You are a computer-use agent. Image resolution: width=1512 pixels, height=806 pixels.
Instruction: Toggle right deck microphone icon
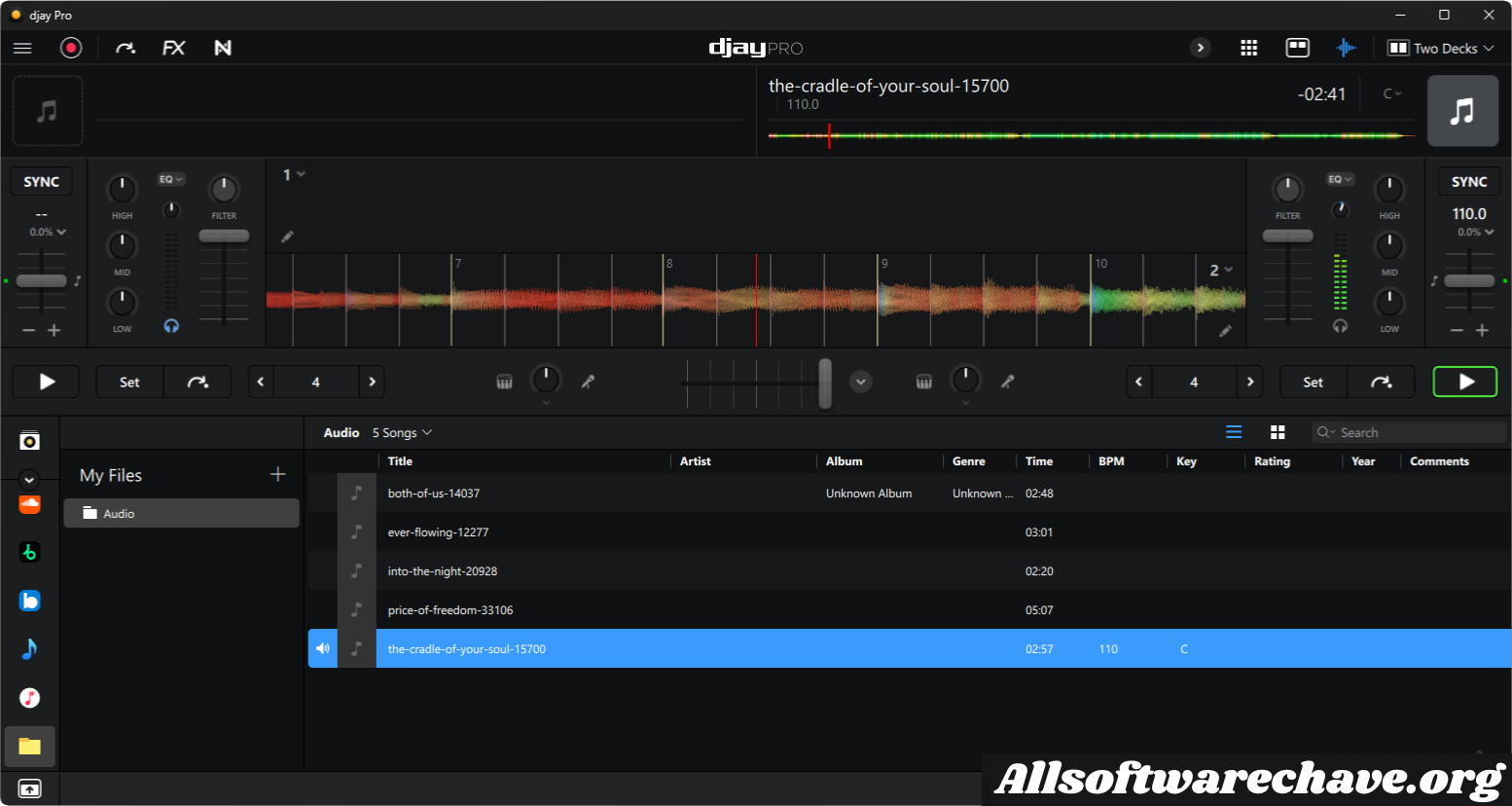[x=1008, y=382]
